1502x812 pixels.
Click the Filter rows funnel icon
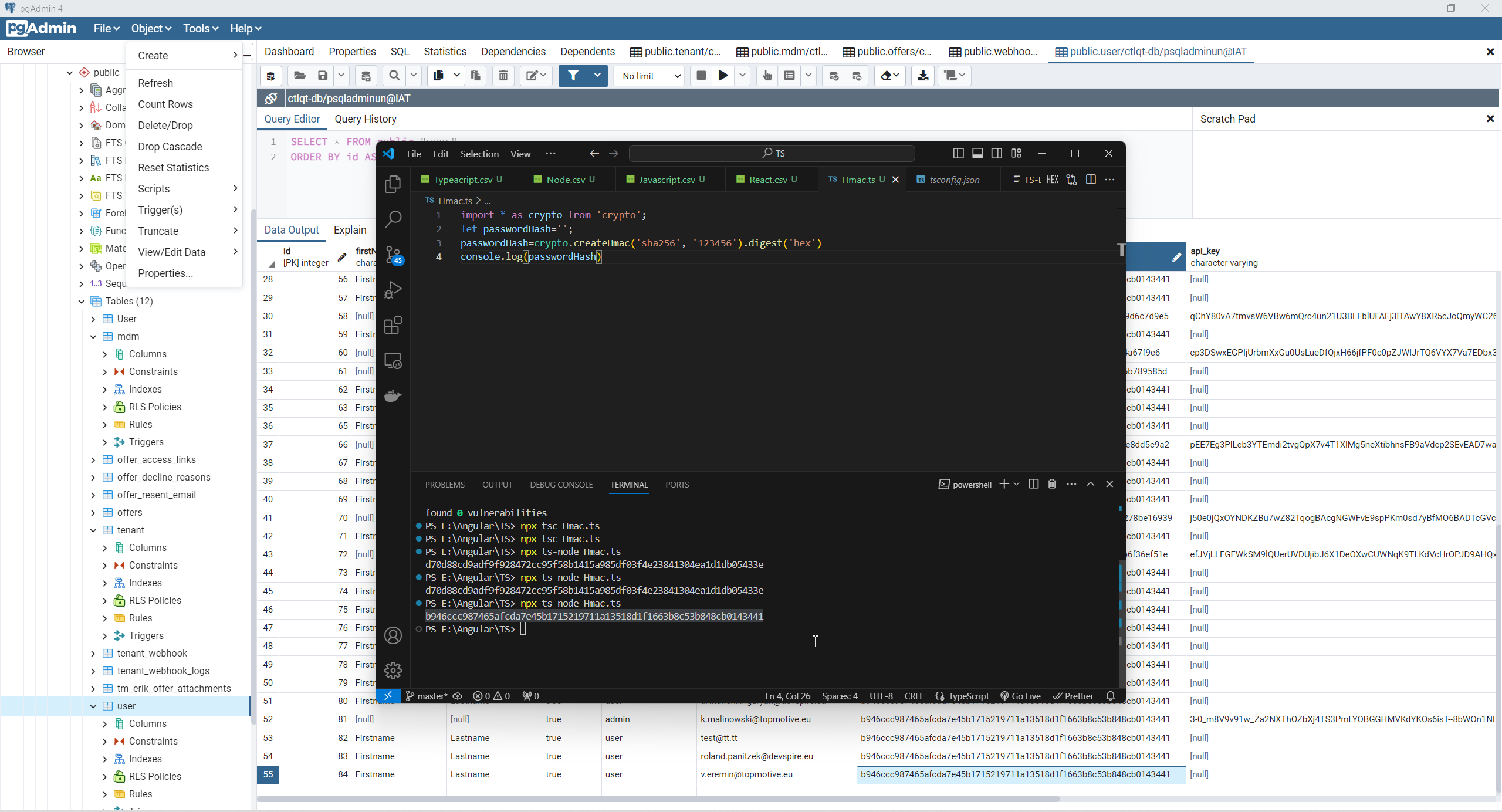pyautogui.click(x=573, y=76)
